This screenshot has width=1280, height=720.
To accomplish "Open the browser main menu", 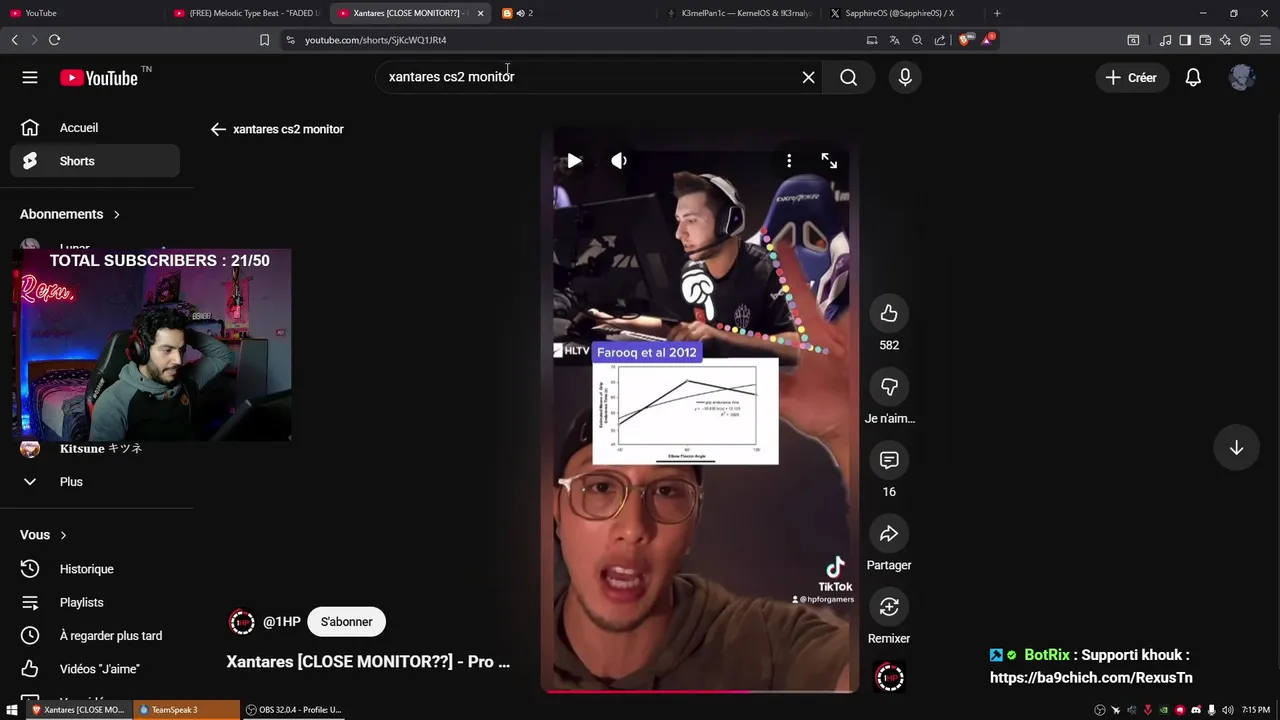I will [x=1265, y=40].
